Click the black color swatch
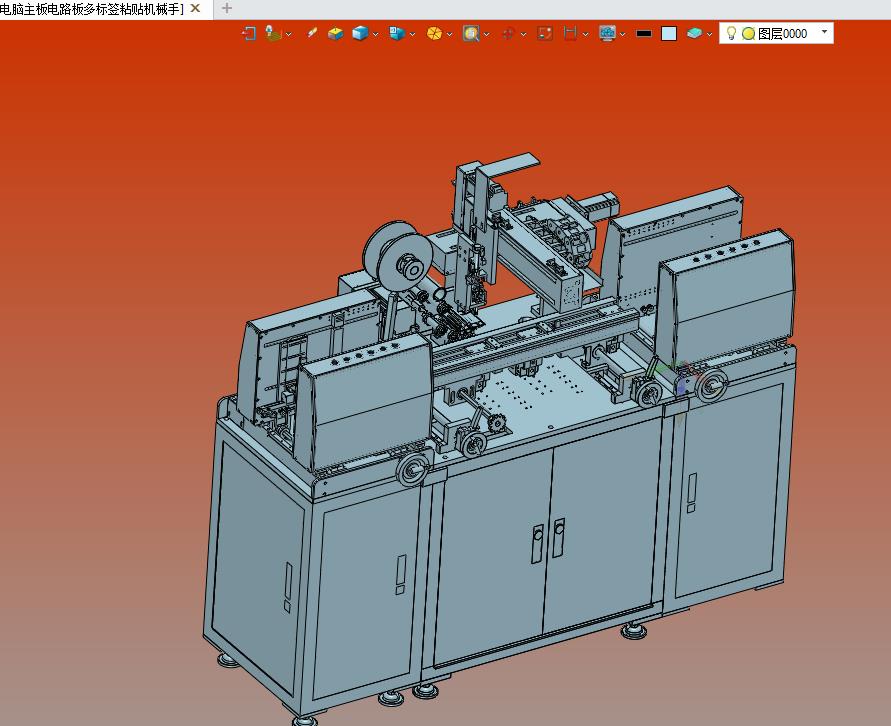This screenshot has width=891, height=726. [x=644, y=34]
